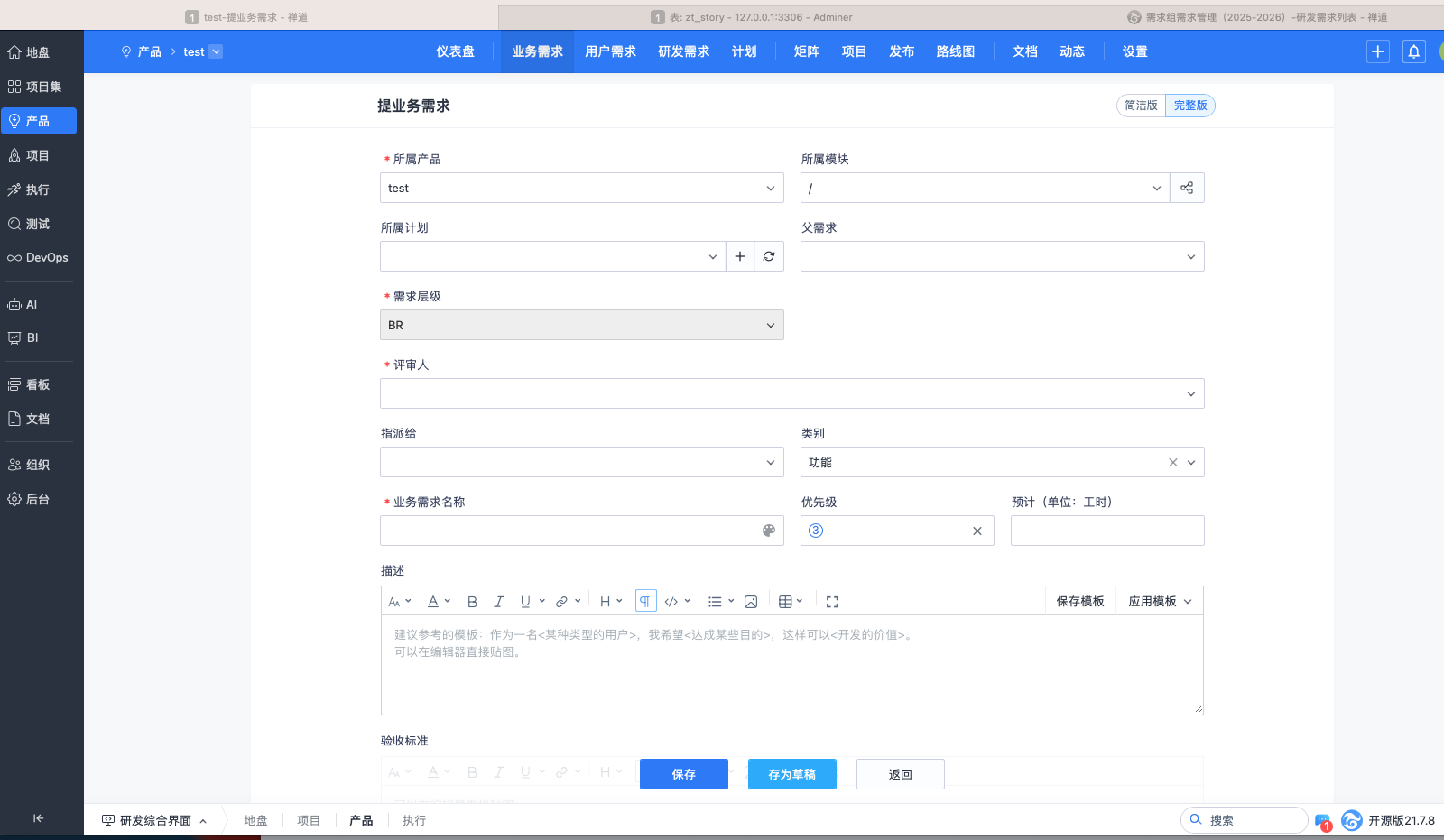Image resolution: width=1444 pixels, height=840 pixels.
Task: Expand the 应用模板 dropdown
Action: pos(1160,602)
